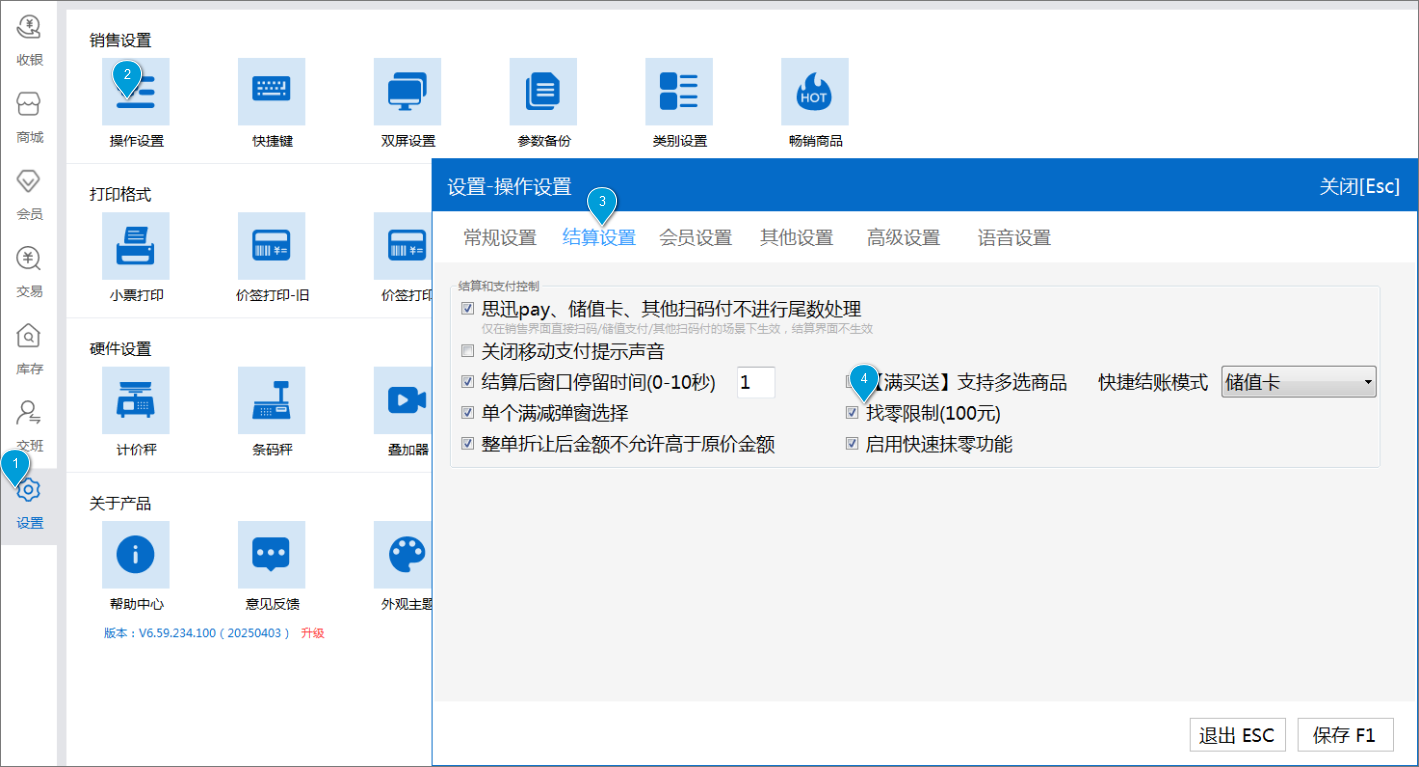Viewport: 1419px width, 767px height.
Task: Open the 参数备份 backup icon
Action: (x=543, y=92)
